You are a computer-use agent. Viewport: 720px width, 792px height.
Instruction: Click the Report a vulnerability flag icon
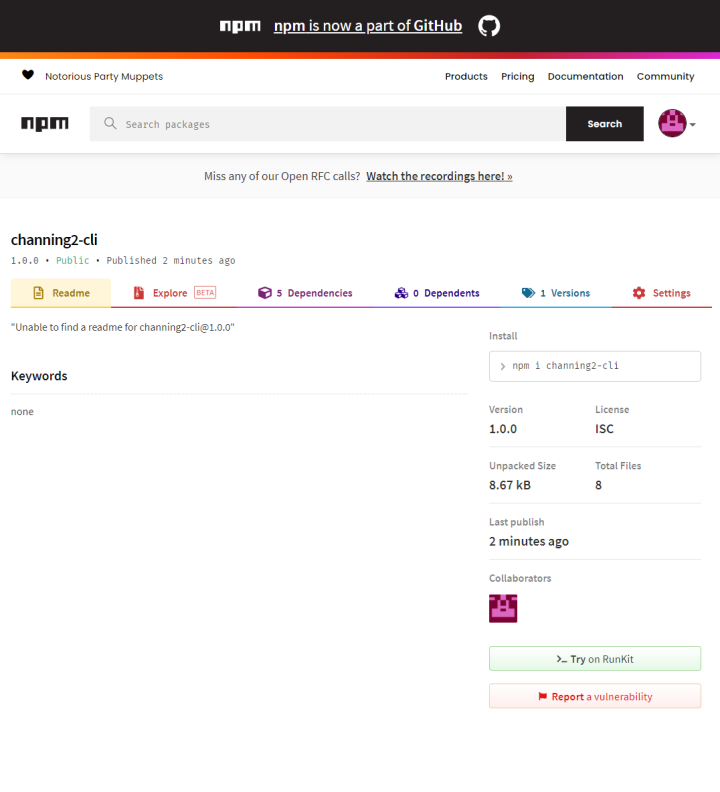543,697
